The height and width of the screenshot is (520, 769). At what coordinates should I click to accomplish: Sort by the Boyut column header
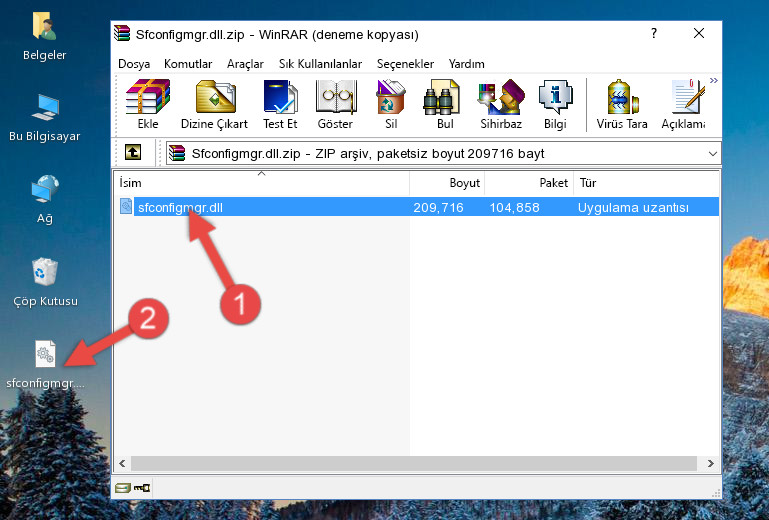[447, 183]
